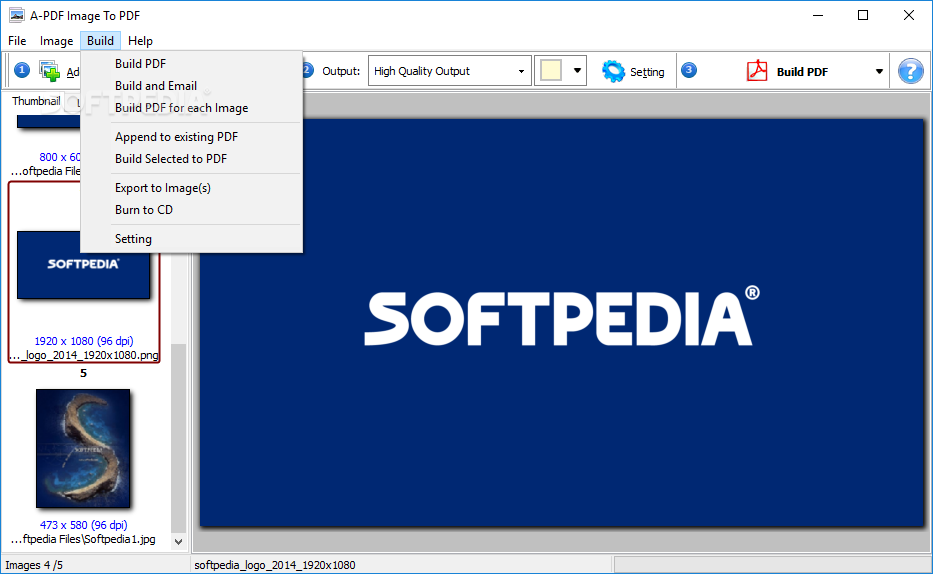Choose Build PDF from the Build menu

192,64
